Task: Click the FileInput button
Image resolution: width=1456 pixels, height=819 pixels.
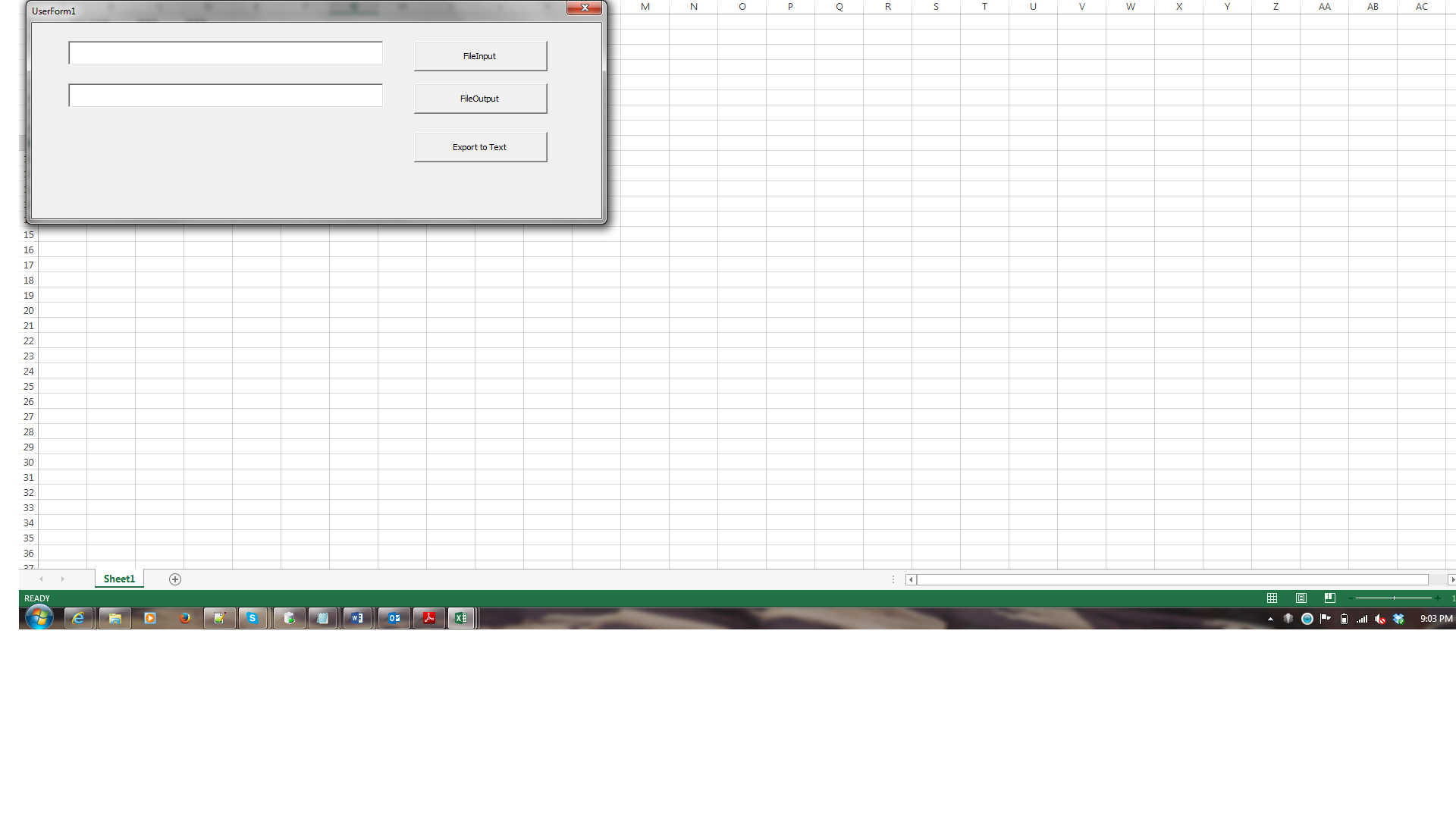Action: (x=480, y=55)
